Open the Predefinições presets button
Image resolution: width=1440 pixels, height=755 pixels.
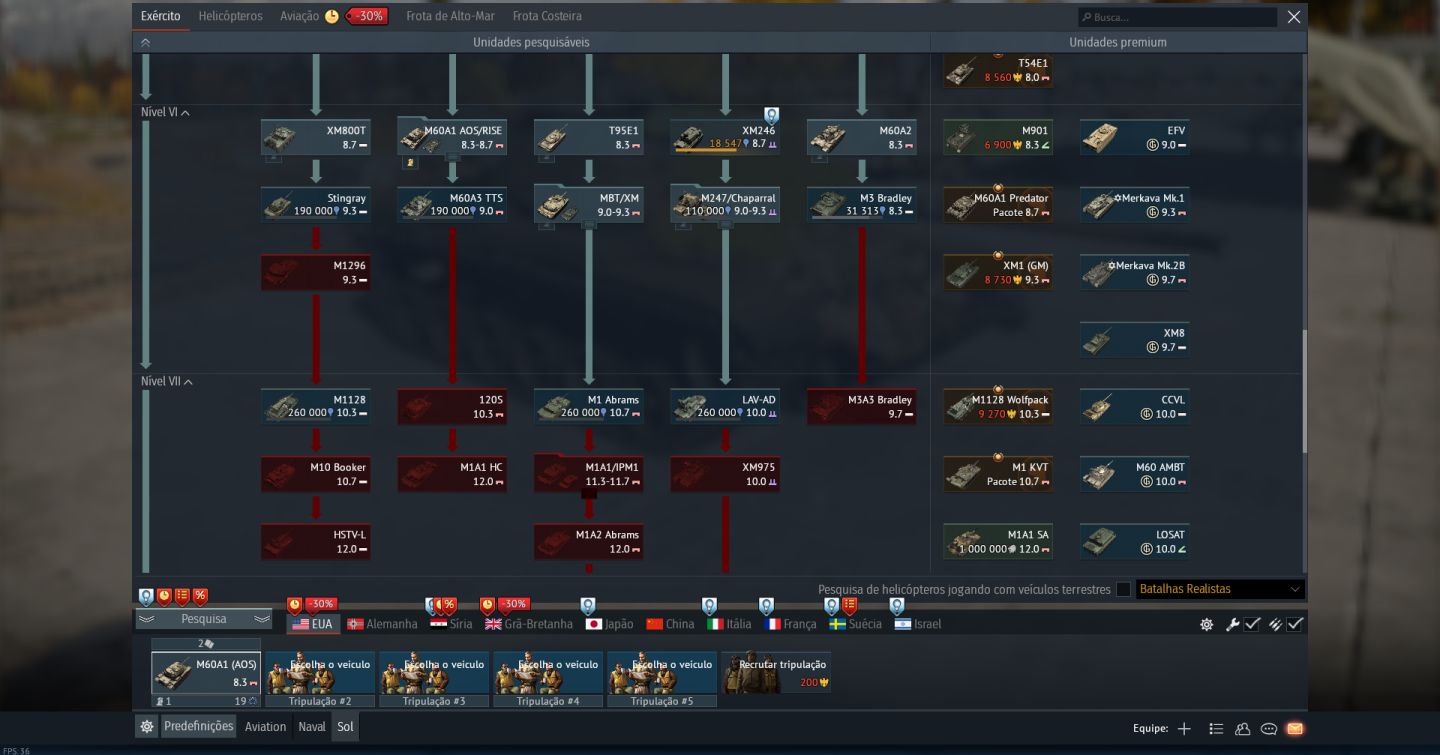click(x=198, y=727)
